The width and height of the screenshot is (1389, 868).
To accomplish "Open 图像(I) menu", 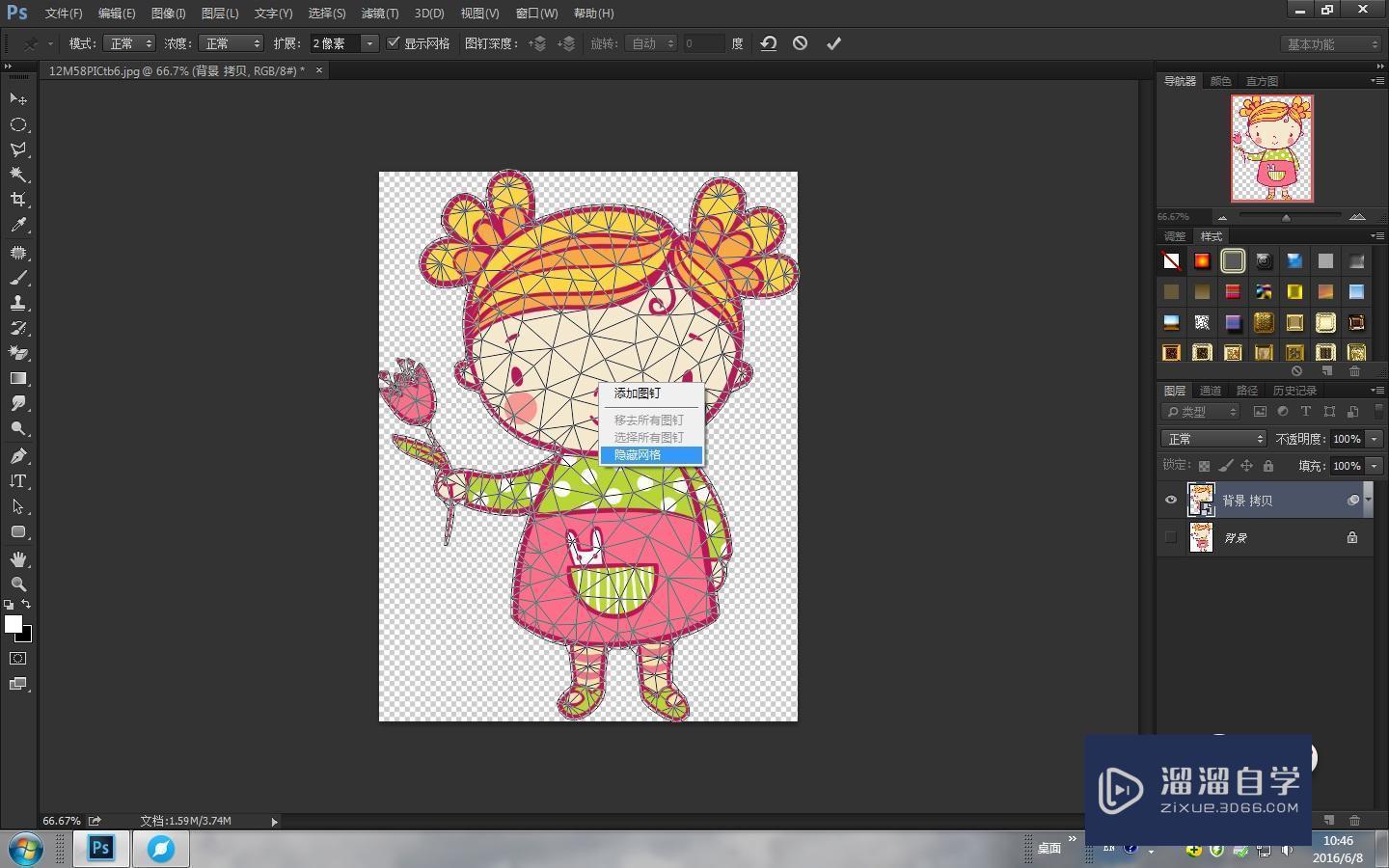I will [x=168, y=14].
